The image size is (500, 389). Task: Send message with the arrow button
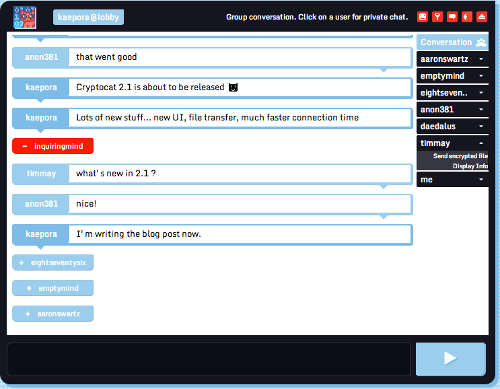tap(451, 359)
